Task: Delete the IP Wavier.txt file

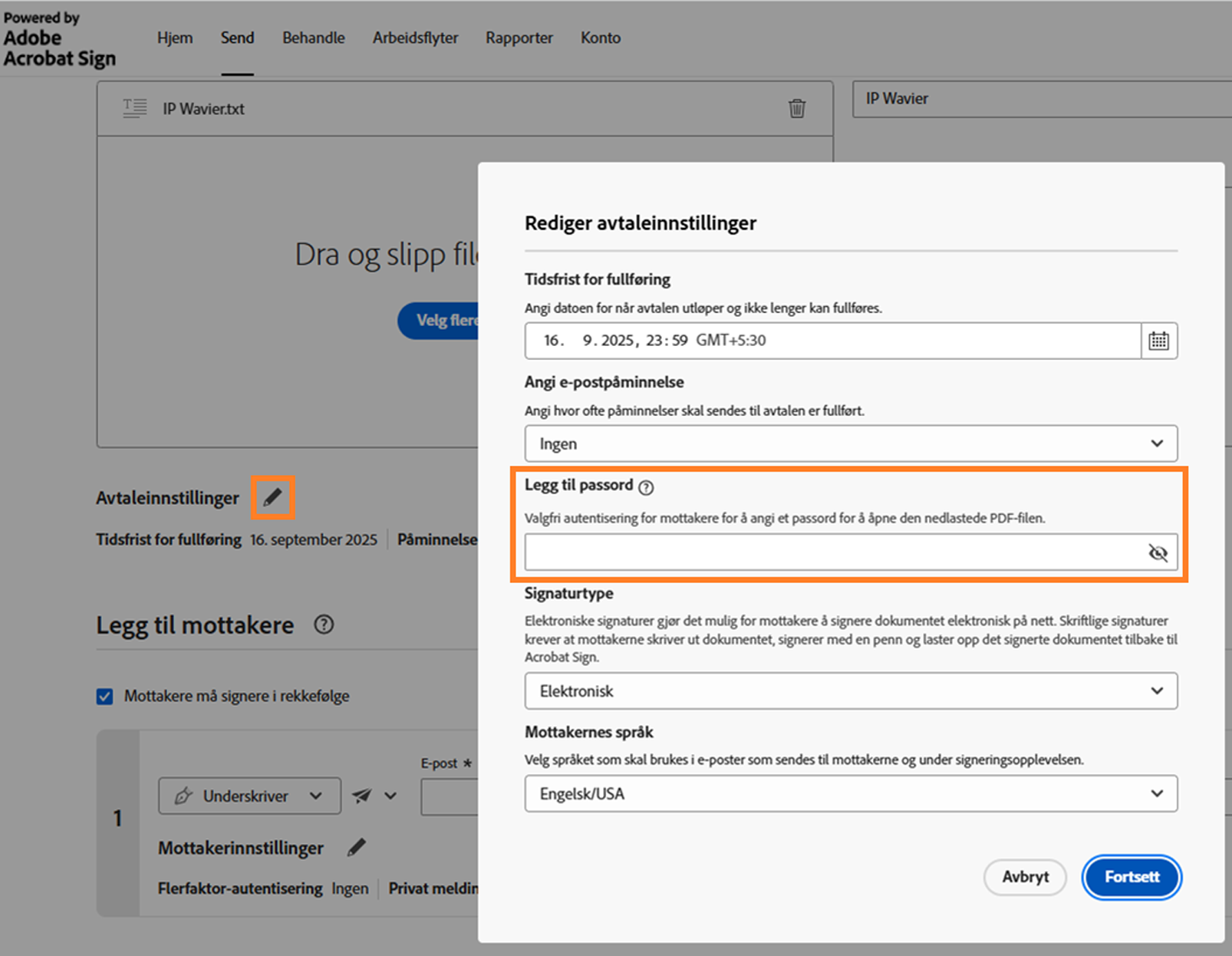Action: click(x=797, y=108)
